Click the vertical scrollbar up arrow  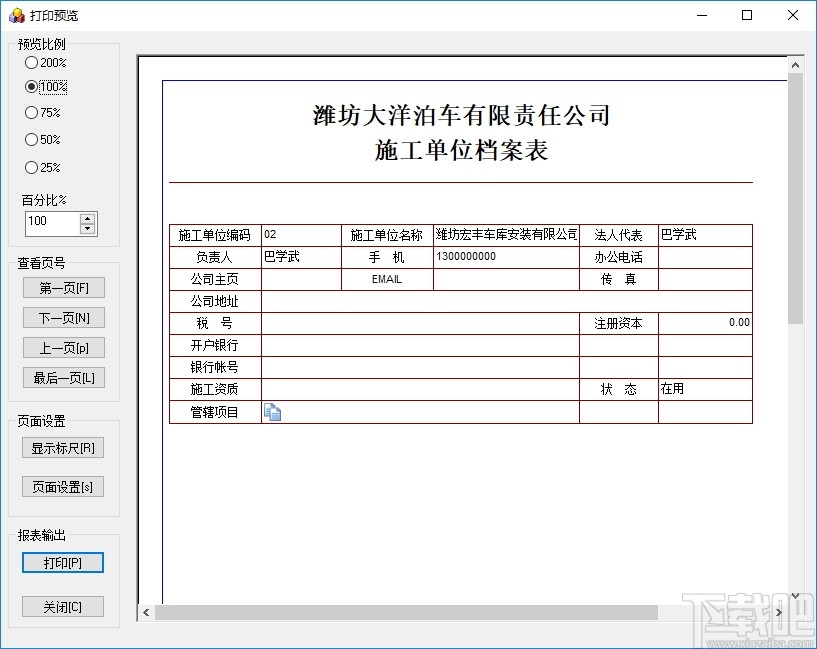(796, 63)
